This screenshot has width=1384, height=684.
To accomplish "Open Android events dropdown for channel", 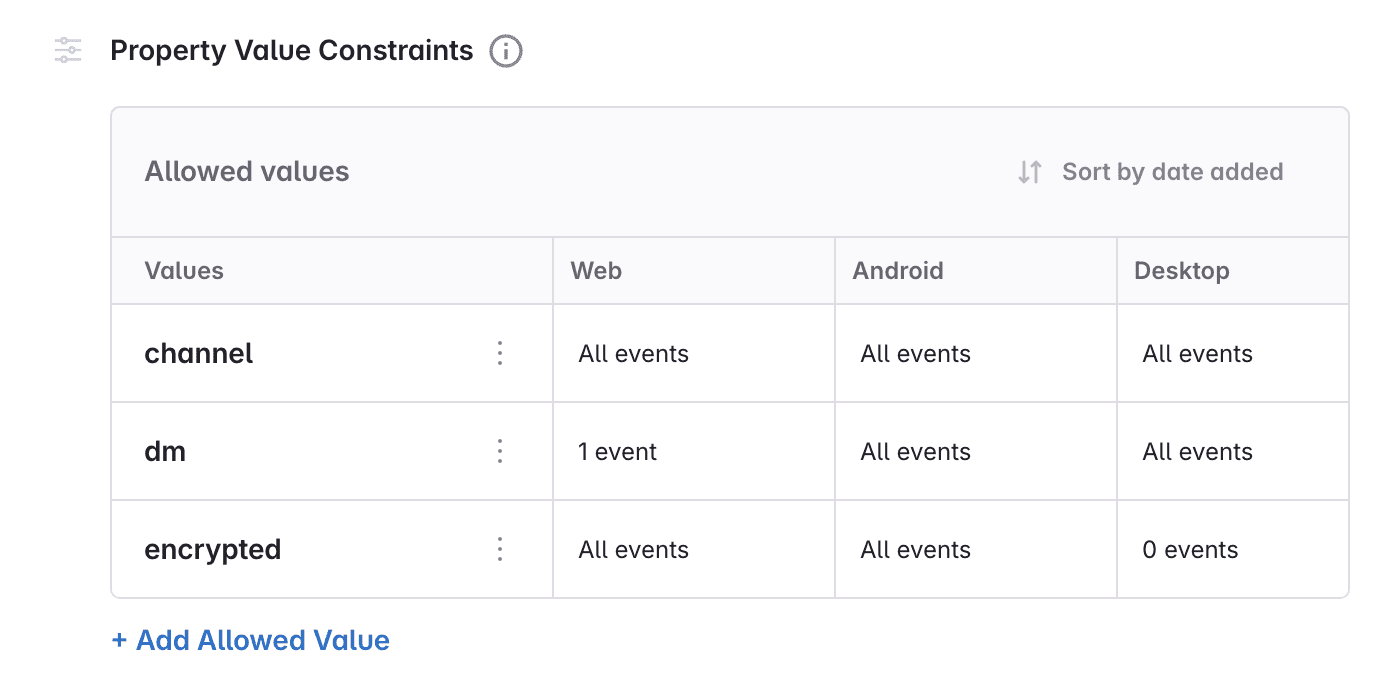I will pyautogui.click(x=915, y=354).
